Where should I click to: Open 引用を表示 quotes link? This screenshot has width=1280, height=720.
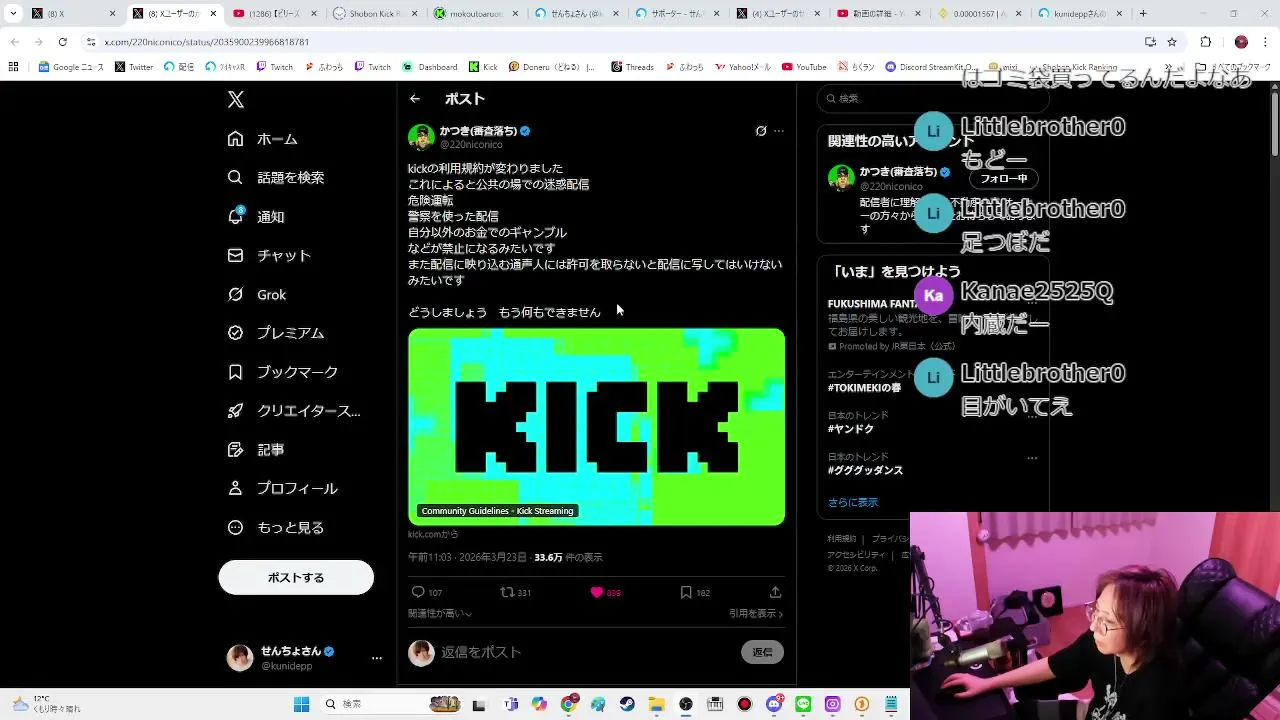pyautogui.click(x=756, y=614)
